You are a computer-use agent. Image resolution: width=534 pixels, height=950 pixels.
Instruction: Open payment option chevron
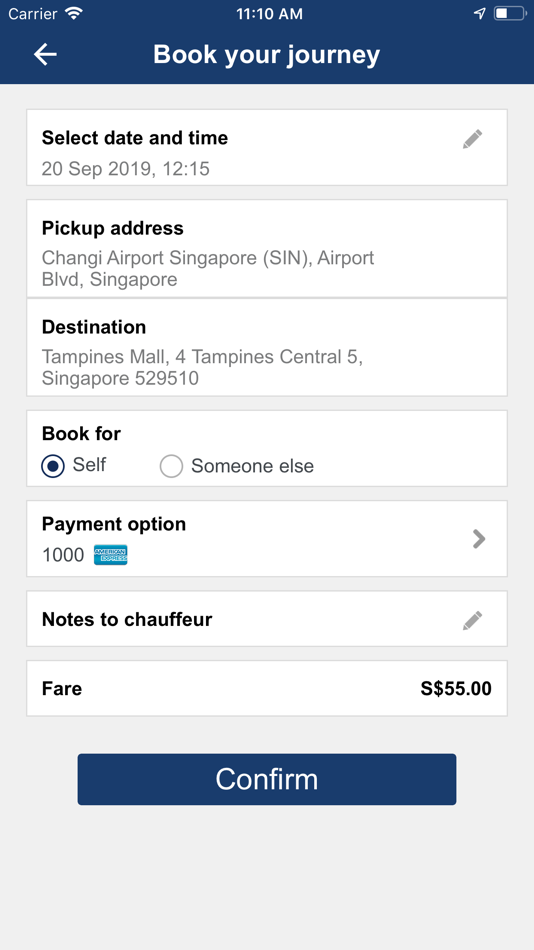(479, 539)
